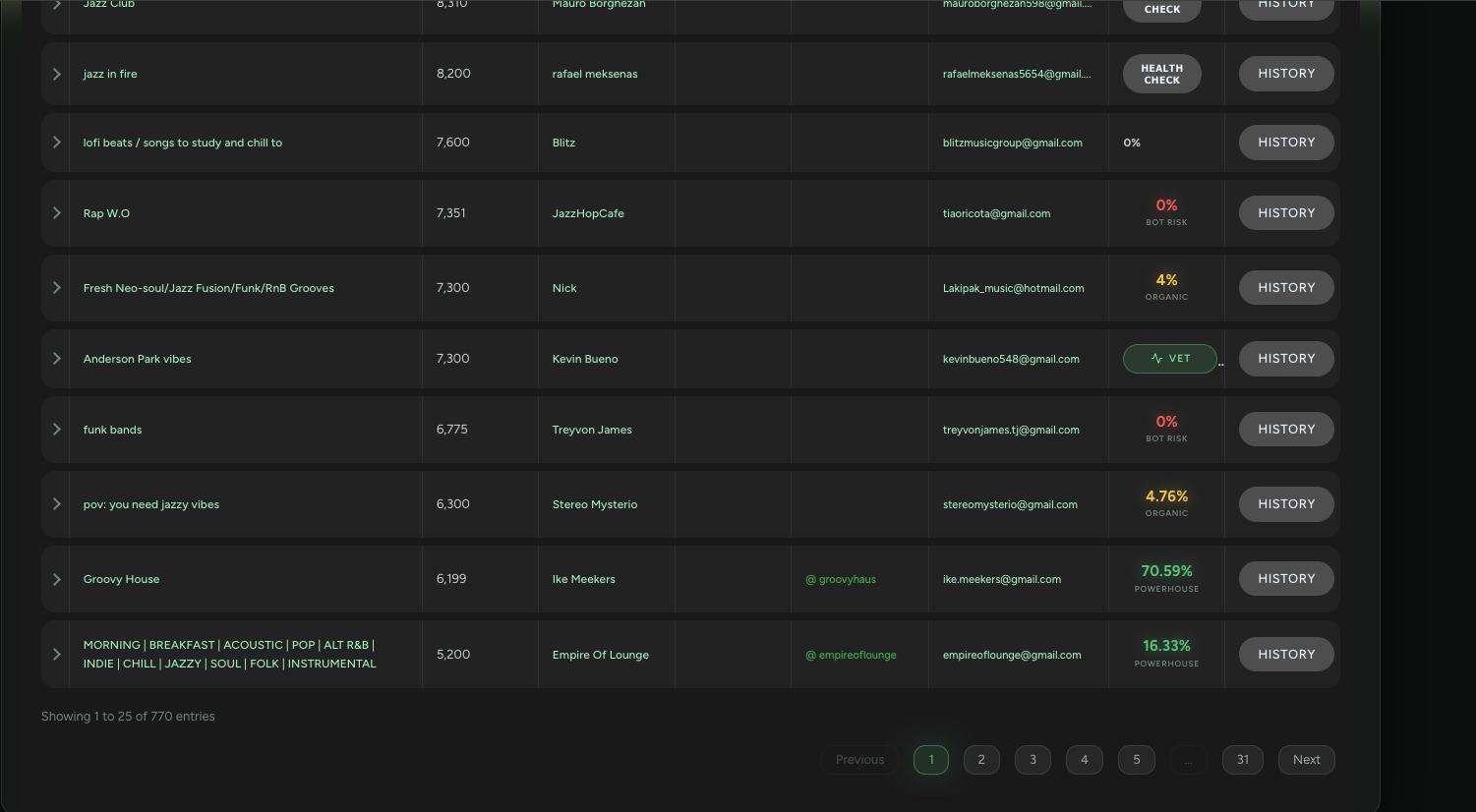Jump to last page 31
Screen dimensions: 1476x812
point(1243,760)
